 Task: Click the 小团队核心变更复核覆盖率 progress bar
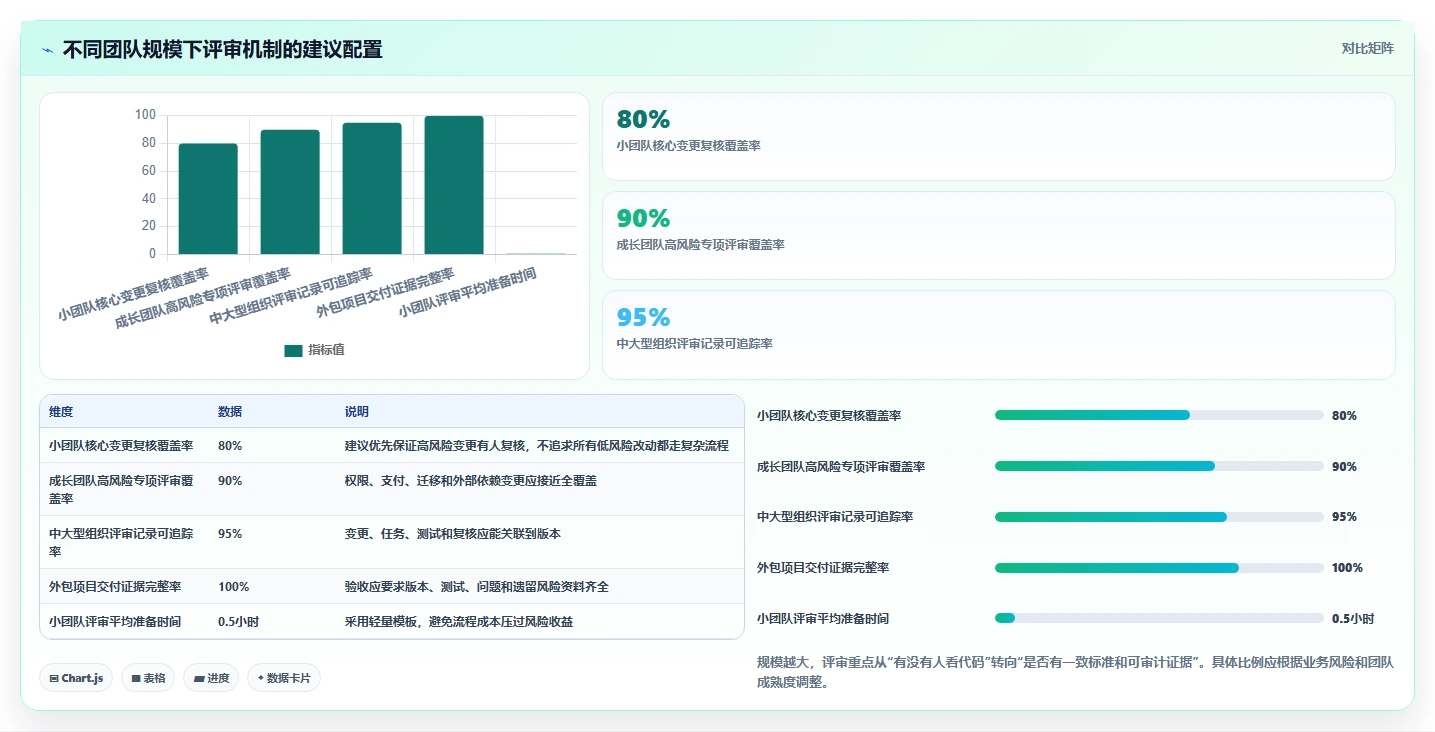pos(1159,415)
